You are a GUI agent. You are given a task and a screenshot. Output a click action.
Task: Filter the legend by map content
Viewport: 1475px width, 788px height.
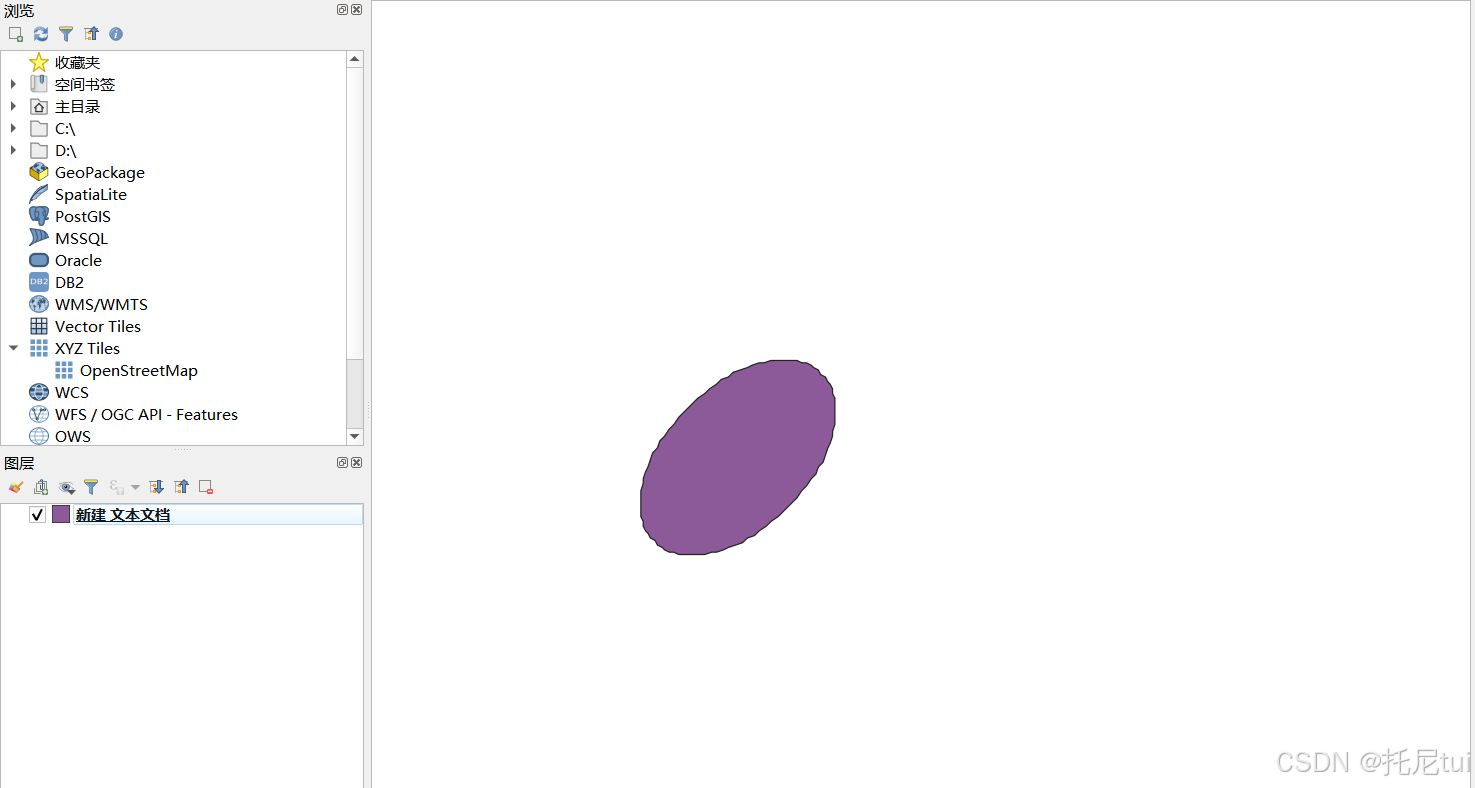[91, 487]
